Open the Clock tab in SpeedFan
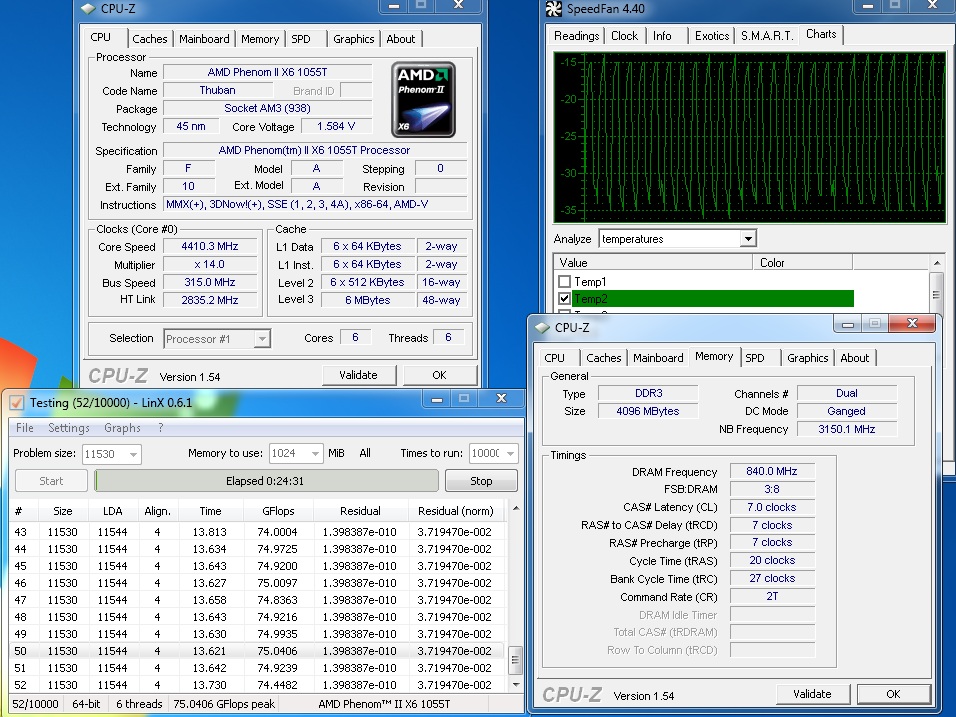 point(624,36)
